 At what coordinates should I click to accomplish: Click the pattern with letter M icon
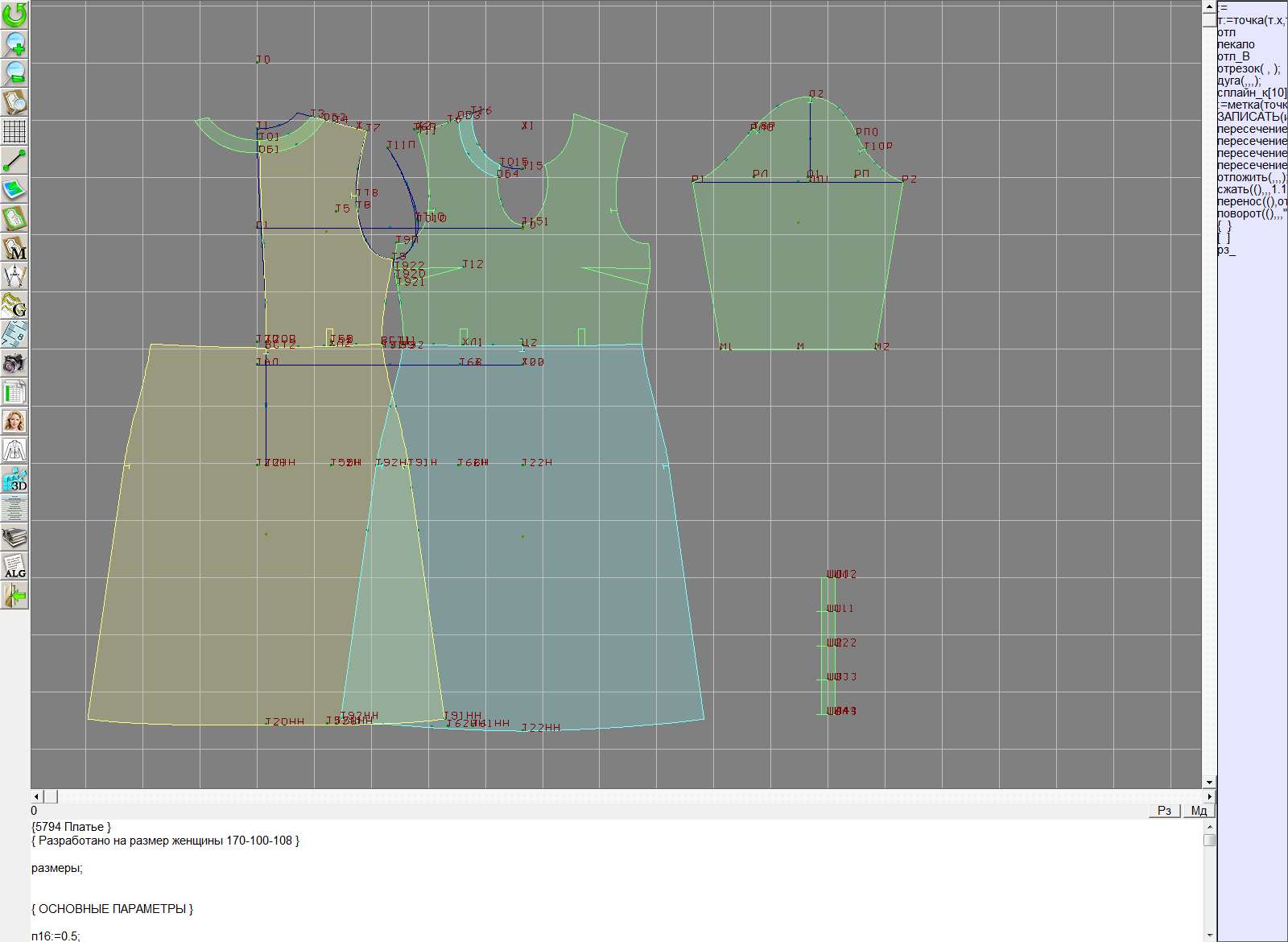coord(14,247)
